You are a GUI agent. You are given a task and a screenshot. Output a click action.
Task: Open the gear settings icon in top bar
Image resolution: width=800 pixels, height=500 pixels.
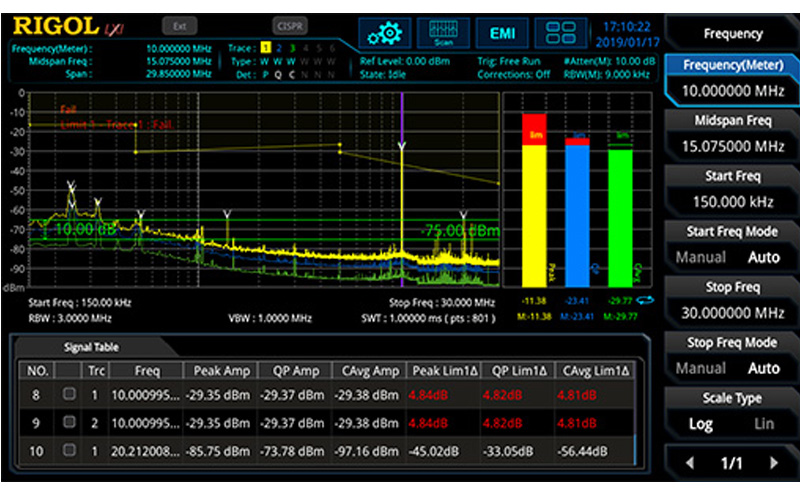tap(383, 32)
